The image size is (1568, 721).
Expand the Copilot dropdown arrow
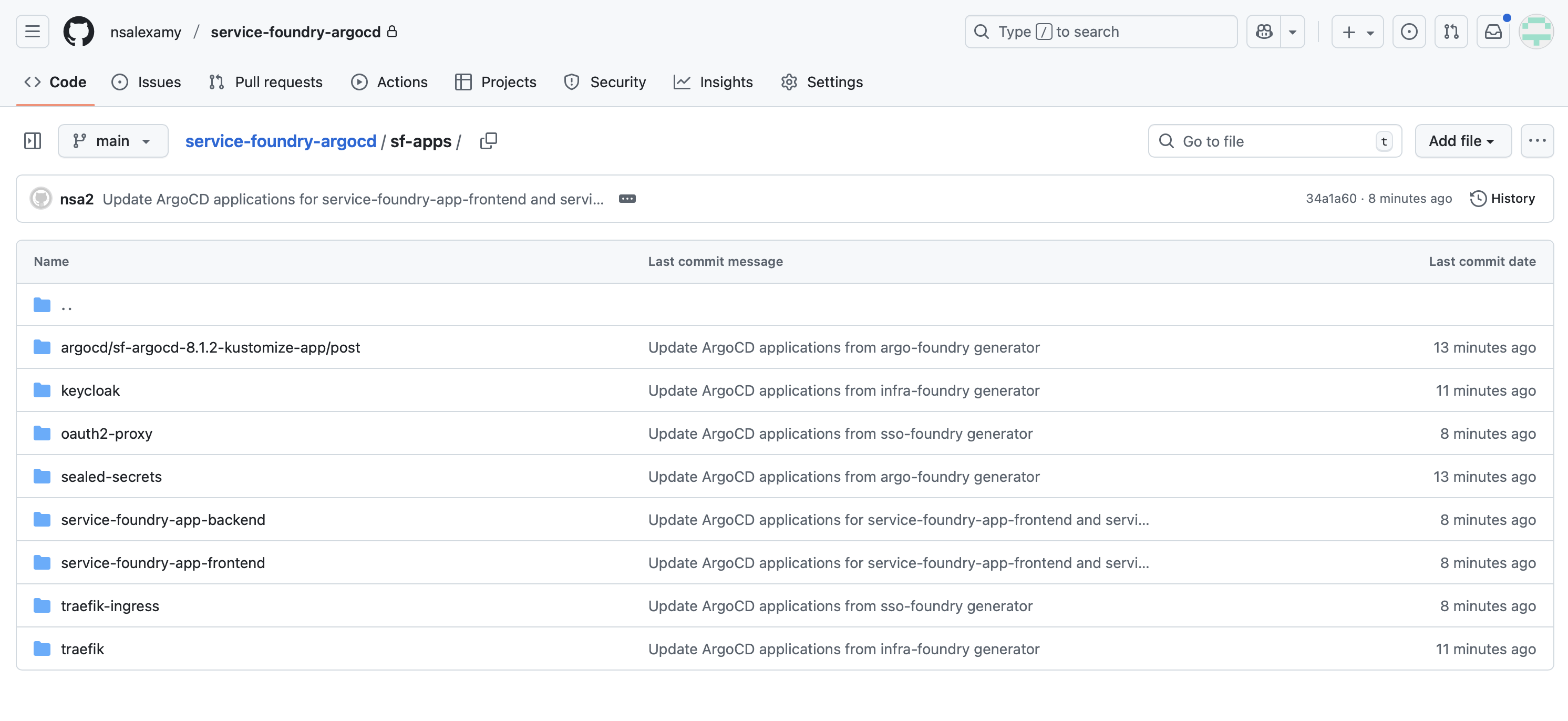coord(1292,32)
